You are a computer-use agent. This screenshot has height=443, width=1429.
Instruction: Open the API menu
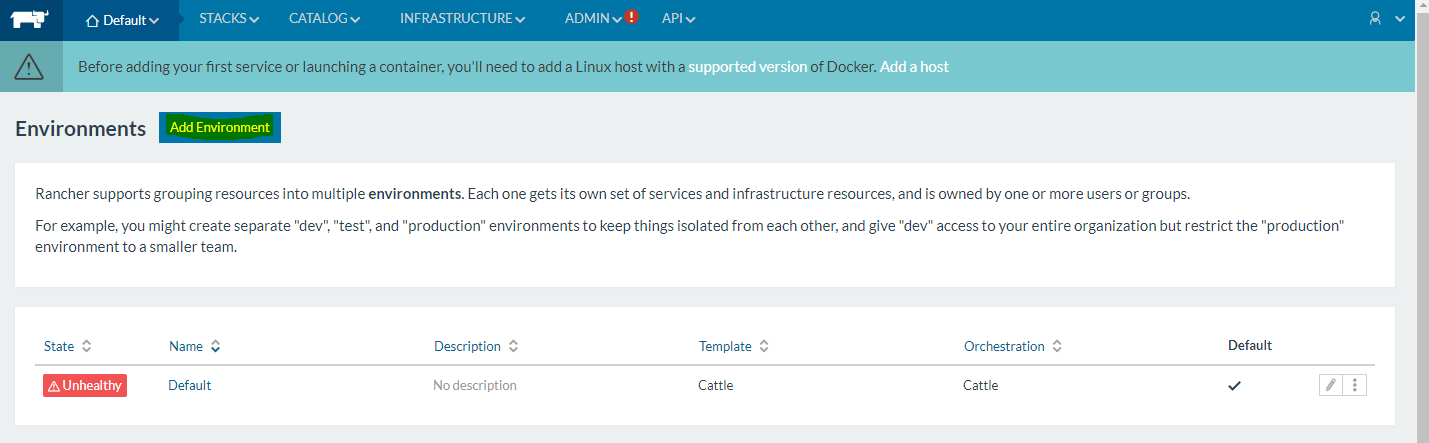(679, 19)
